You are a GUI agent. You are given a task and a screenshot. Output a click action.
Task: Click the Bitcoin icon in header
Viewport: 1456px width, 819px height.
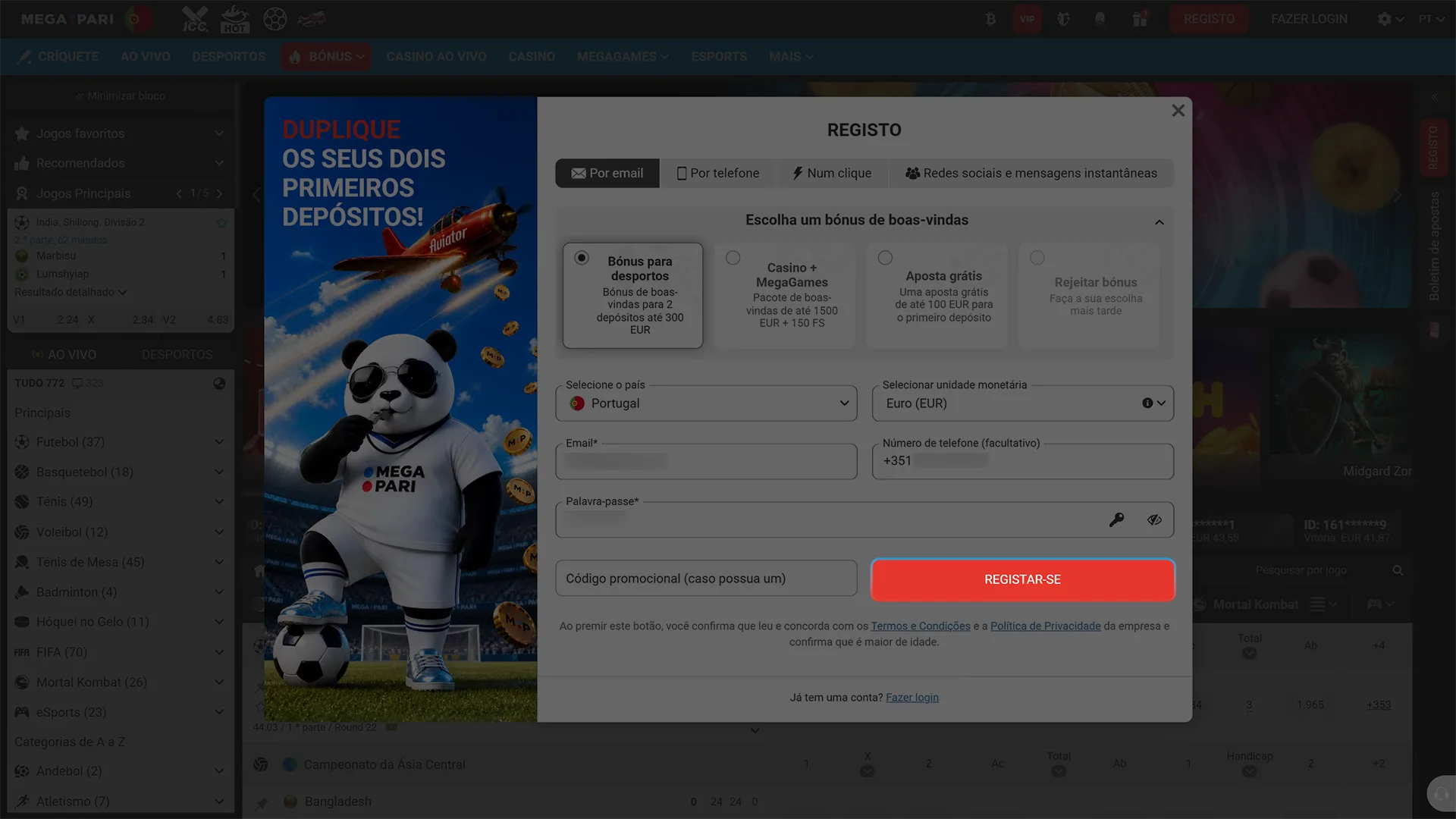tap(990, 19)
